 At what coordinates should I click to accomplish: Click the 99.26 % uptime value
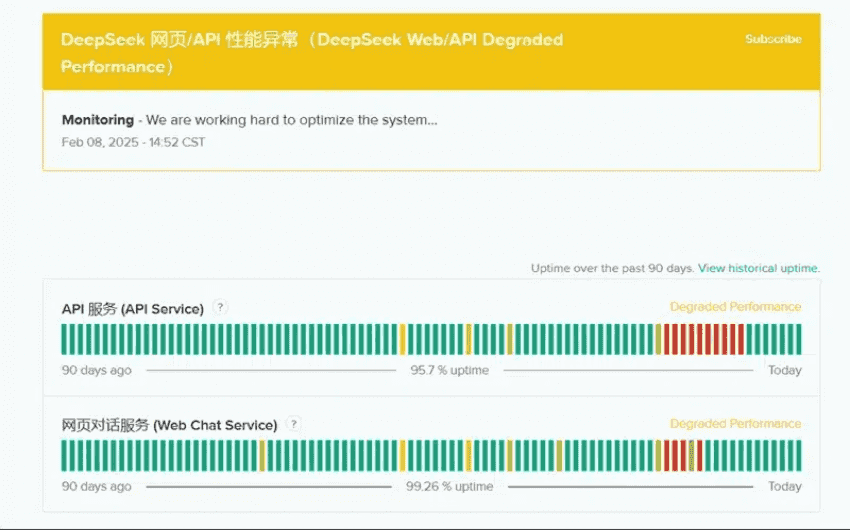(449, 486)
